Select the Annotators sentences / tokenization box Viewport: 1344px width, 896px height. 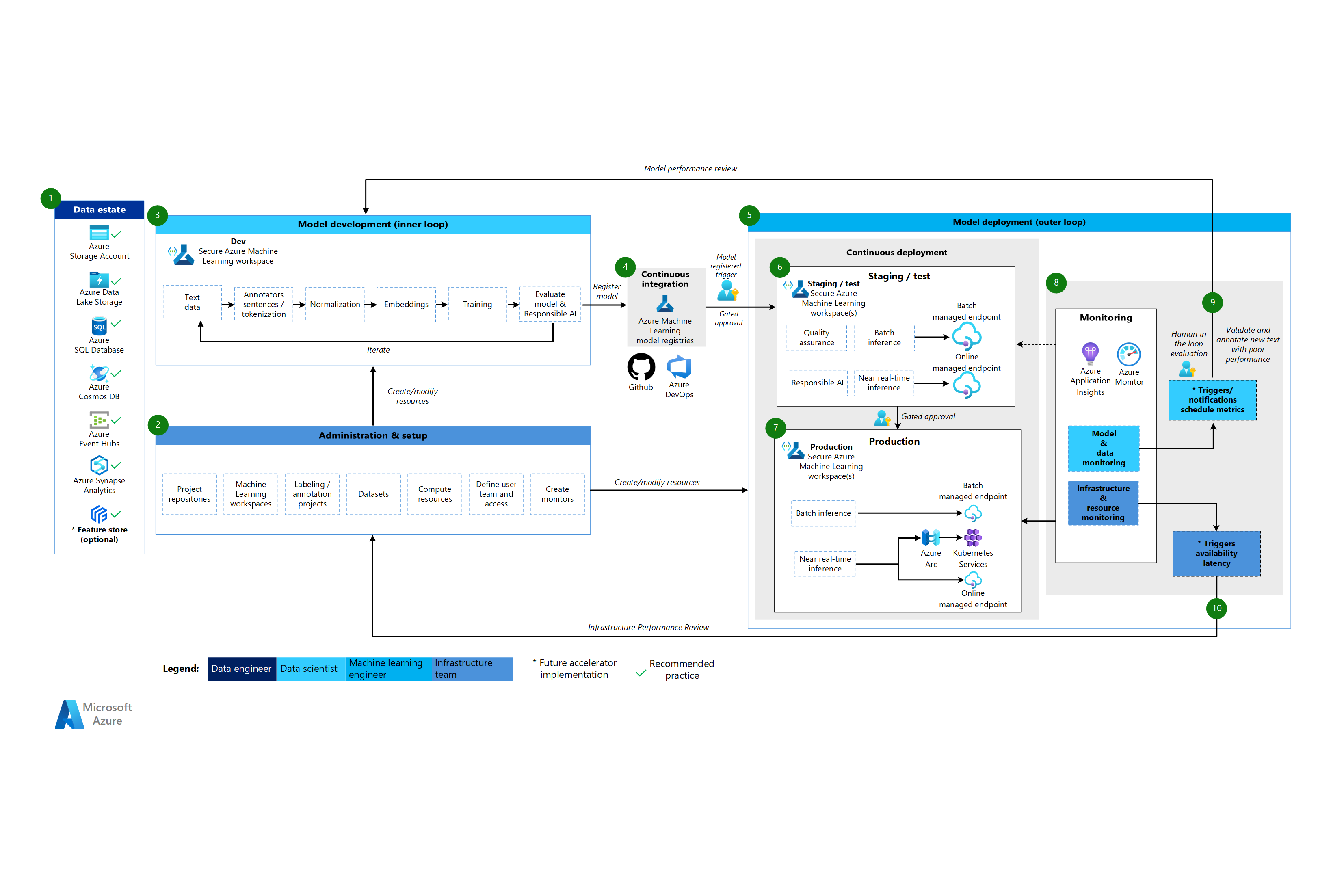[264, 305]
